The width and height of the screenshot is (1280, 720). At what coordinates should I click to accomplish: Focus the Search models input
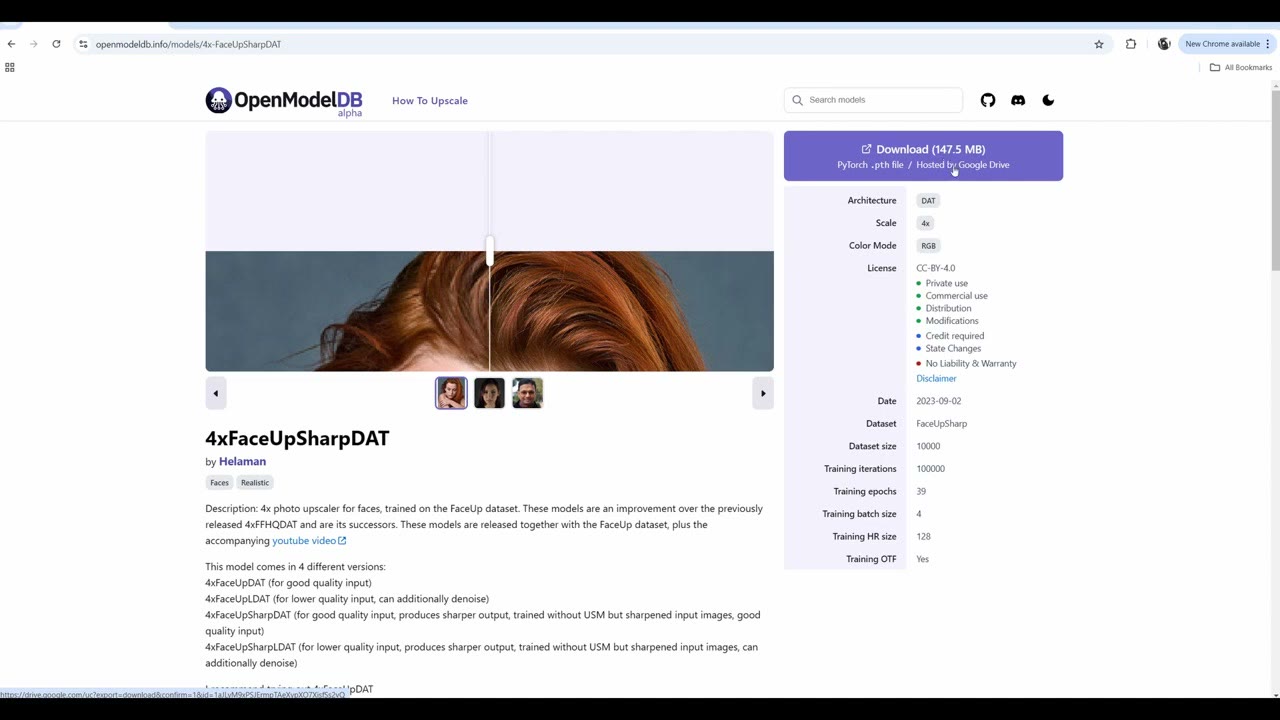click(873, 100)
